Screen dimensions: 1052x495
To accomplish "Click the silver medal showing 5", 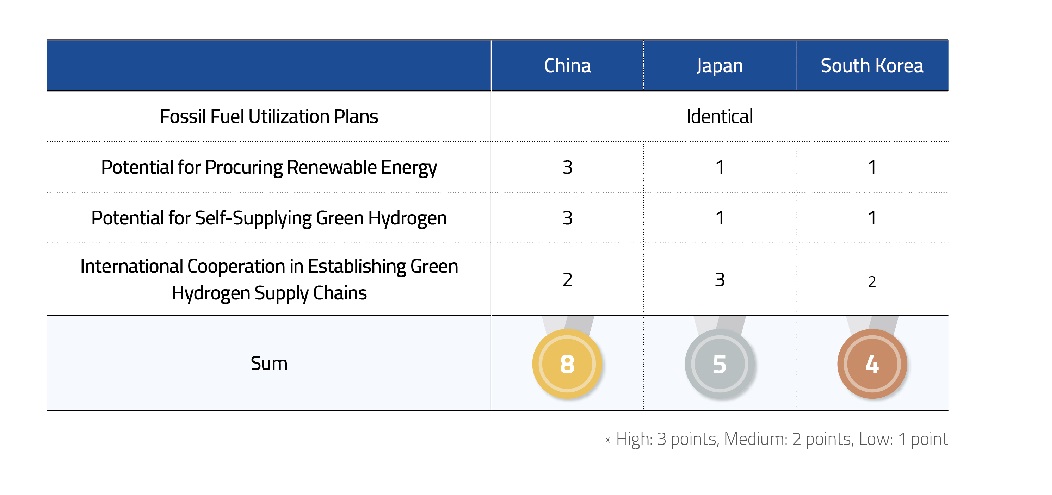I will pos(719,364).
